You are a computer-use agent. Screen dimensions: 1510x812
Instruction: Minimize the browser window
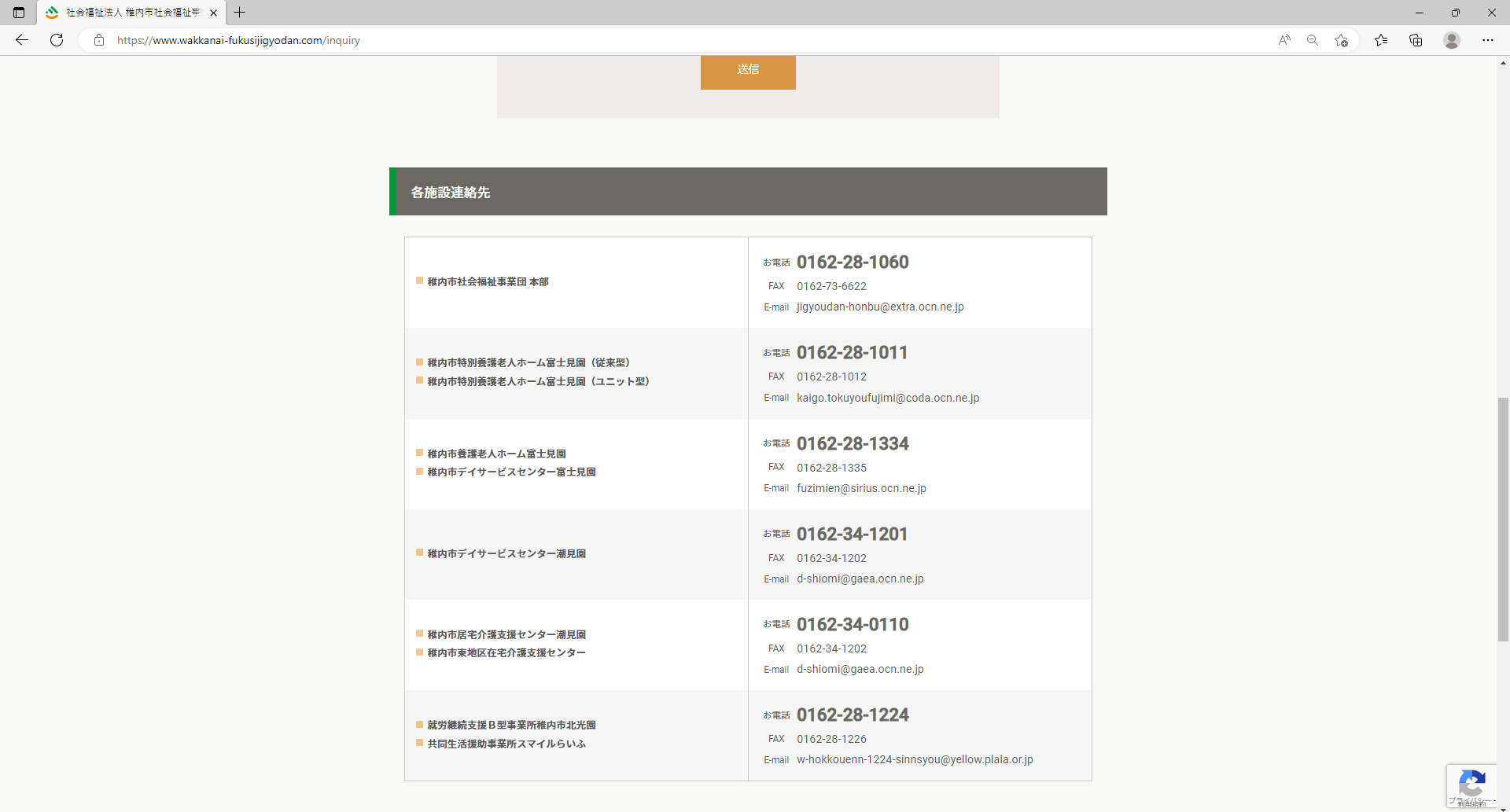(x=1419, y=13)
